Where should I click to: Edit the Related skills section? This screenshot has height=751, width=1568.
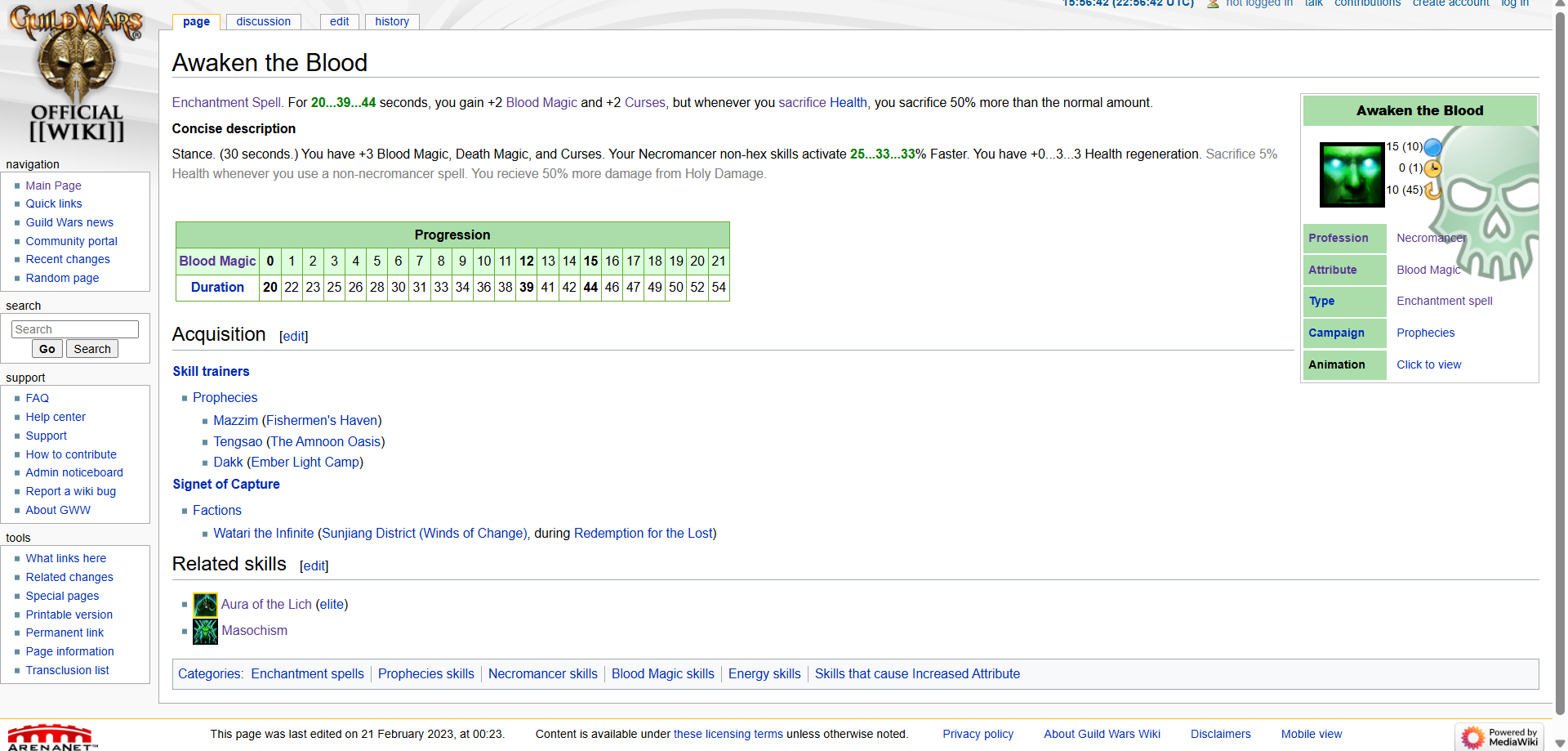coord(314,565)
